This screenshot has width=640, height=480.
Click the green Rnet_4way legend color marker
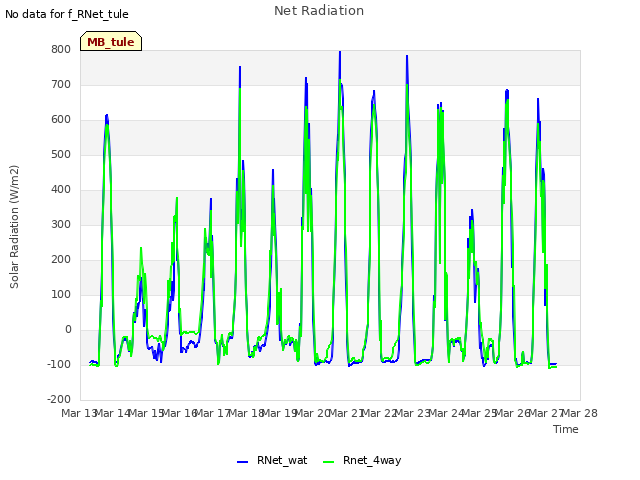pos(328,462)
